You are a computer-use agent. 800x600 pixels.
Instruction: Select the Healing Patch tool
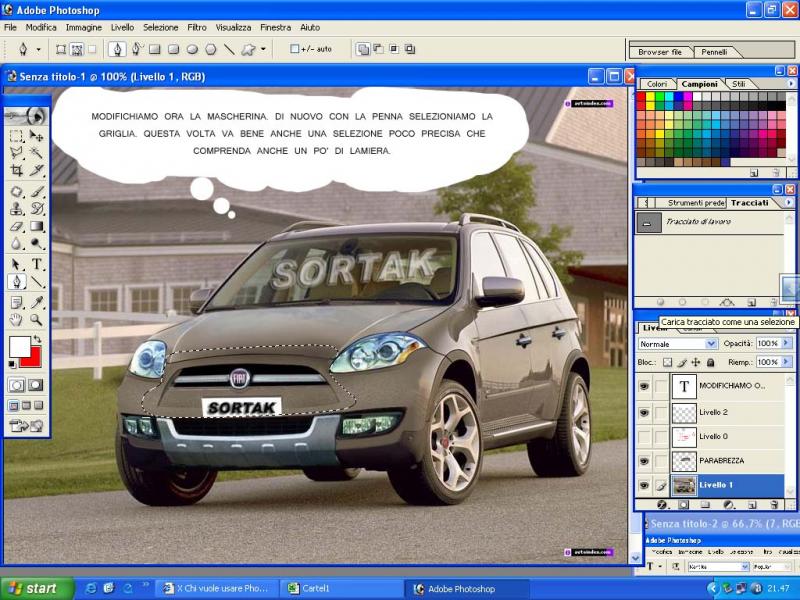(x=16, y=191)
